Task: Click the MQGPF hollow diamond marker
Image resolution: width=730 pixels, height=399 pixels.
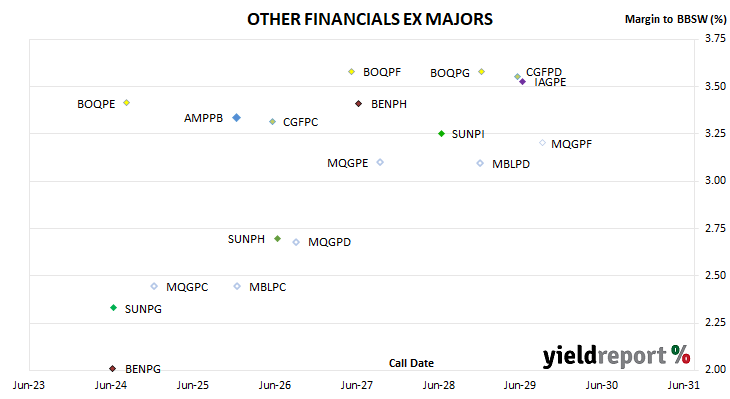Action: (542, 143)
